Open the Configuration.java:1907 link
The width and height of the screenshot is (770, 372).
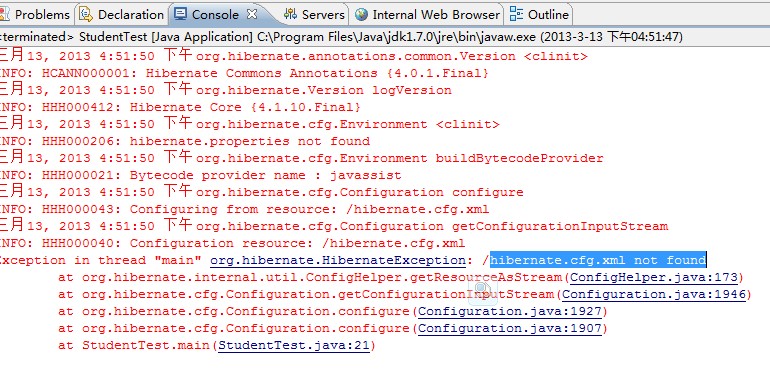pyautogui.click(x=510, y=328)
